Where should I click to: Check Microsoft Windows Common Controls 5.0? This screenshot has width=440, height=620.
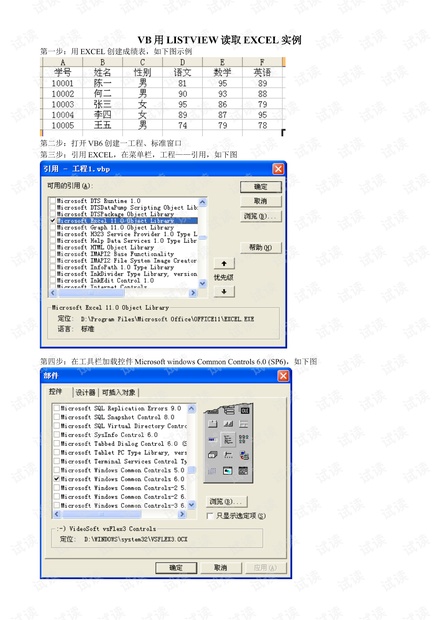click(x=57, y=470)
